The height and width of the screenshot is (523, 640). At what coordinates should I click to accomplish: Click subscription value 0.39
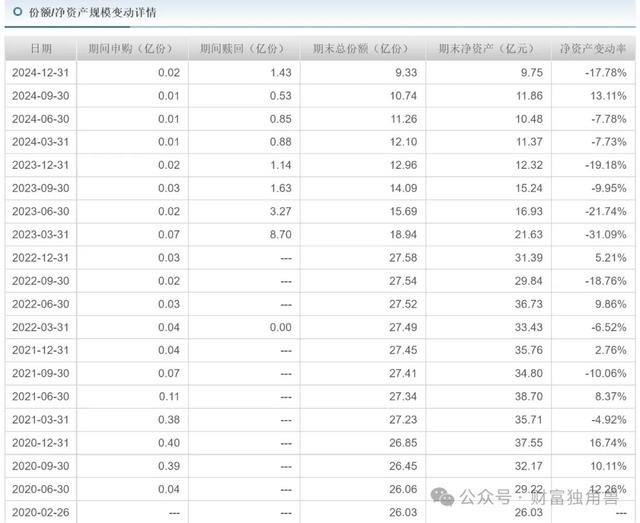(x=169, y=466)
